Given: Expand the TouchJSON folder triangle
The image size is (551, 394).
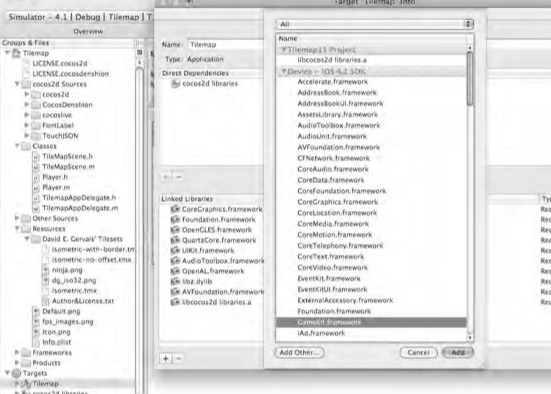Looking at the screenshot, I should point(26,135).
